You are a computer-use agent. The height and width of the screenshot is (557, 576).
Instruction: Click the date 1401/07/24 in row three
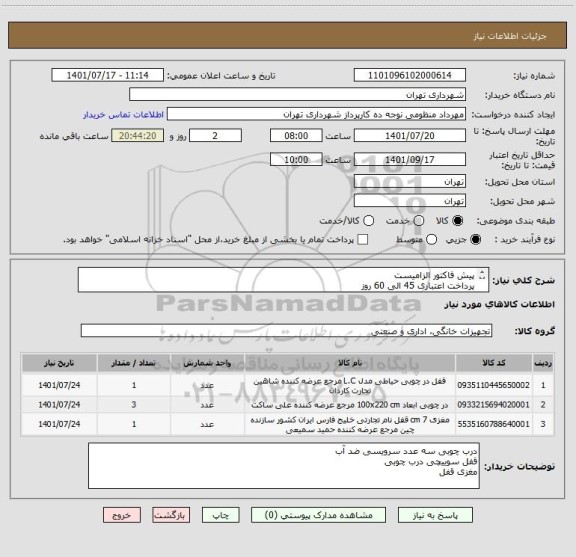[59, 424]
